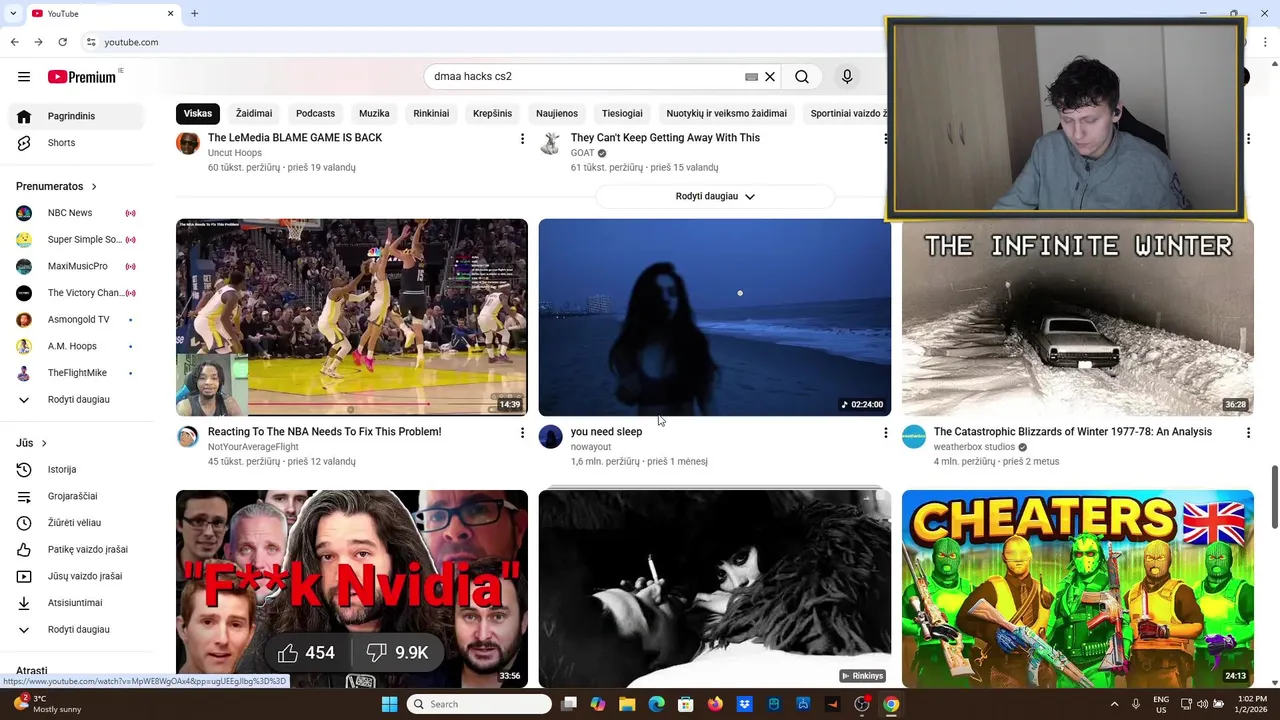Open Patikę vaizdo įrašai liked videos
This screenshot has height=720, width=1280.
click(x=76, y=550)
